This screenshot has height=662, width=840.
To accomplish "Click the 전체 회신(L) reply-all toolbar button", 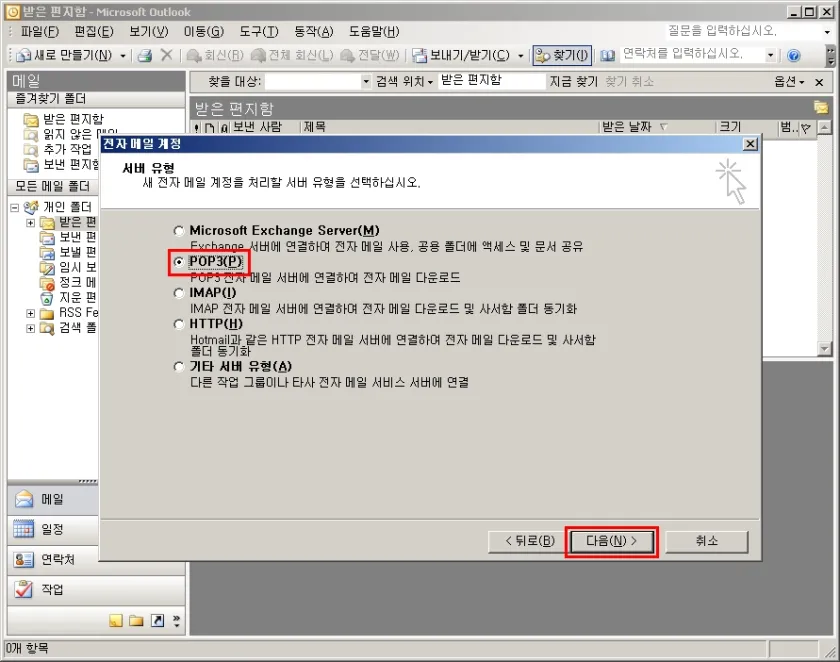I will (292, 55).
